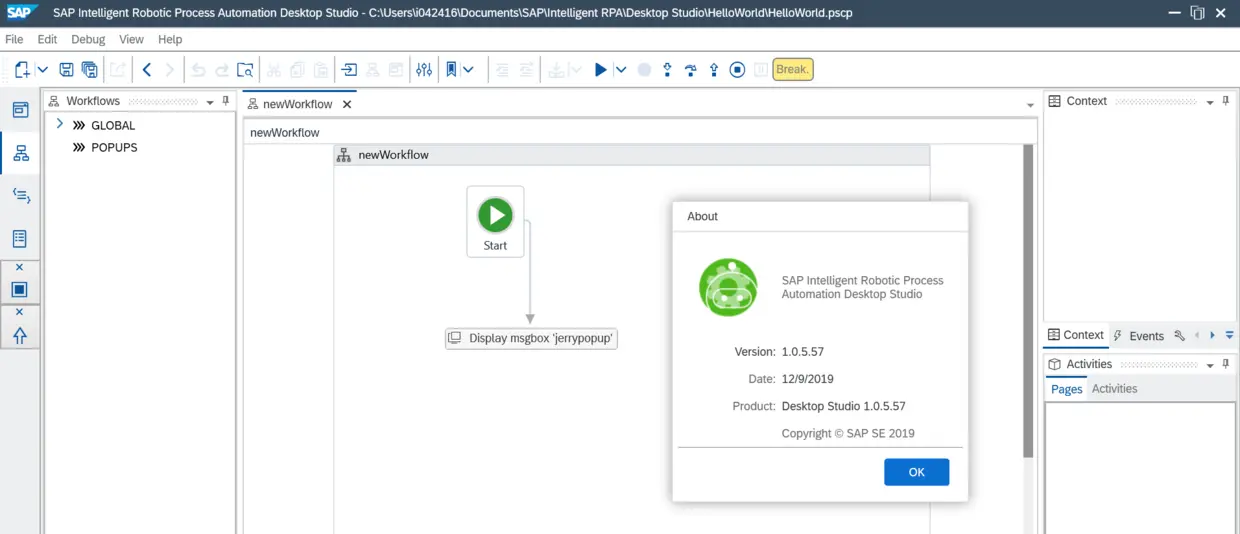This screenshot has height=534, width=1240.
Task: Toggle pin on the Context panel
Action: tap(1226, 101)
